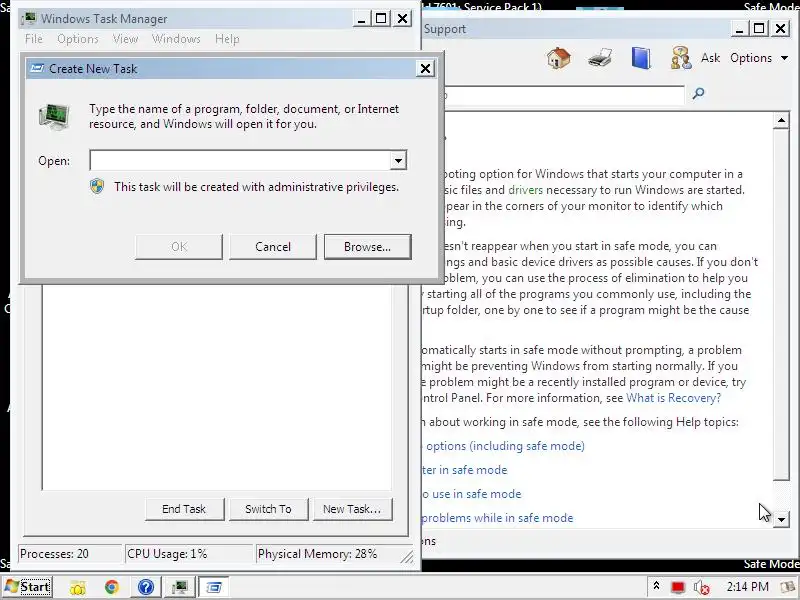Image resolution: width=800 pixels, height=600 pixels.
Task: Open Windows Explorer from the taskbar
Action: [x=78, y=587]
